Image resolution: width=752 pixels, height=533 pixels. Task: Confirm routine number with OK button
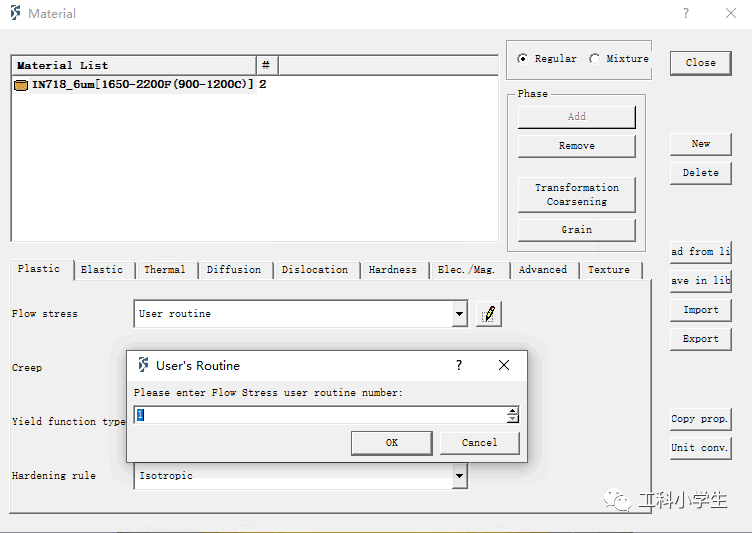pyautogui.click(x=392, y=442)
